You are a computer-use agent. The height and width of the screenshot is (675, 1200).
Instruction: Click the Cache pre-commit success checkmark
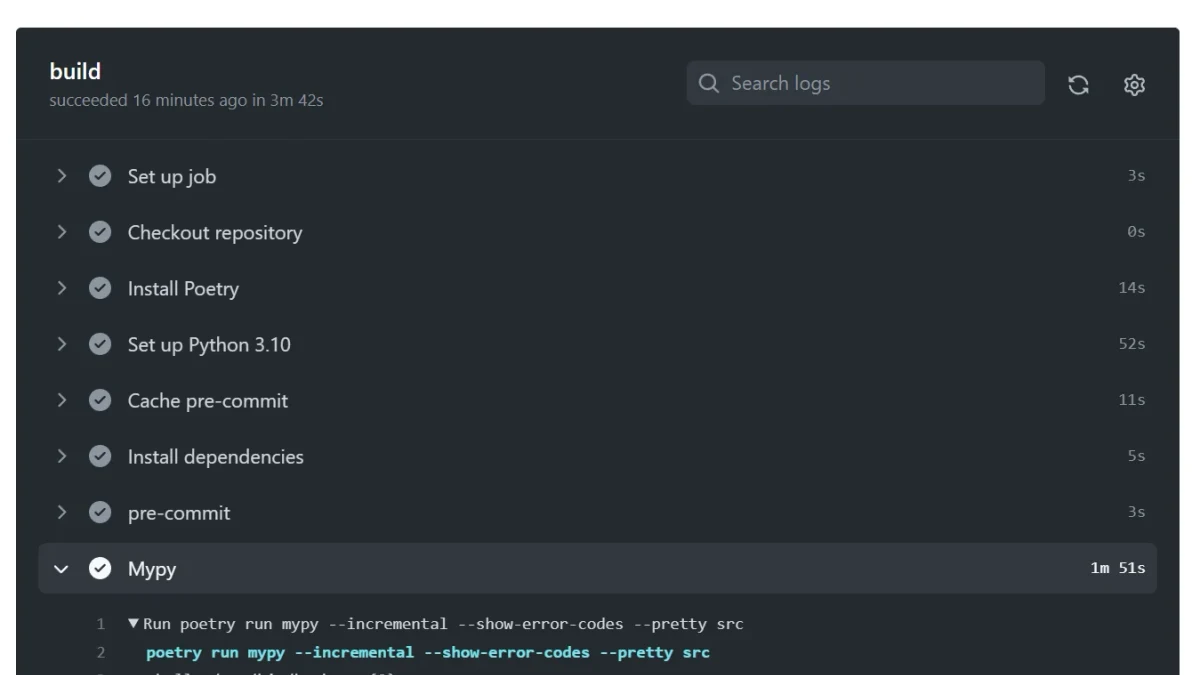(x=100, y=400)
